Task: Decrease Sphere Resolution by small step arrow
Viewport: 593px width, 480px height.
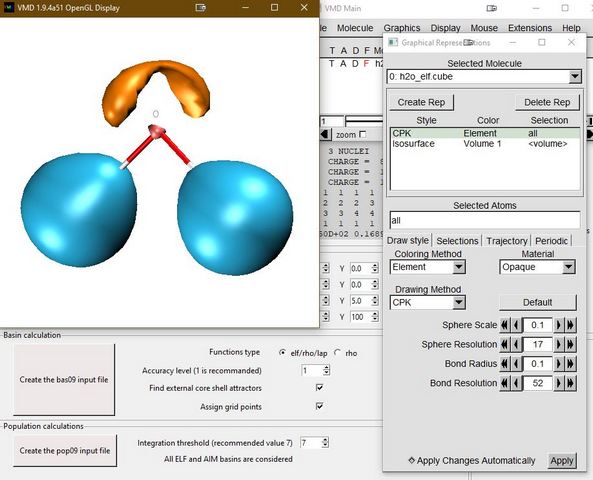Action: (516, 345)
